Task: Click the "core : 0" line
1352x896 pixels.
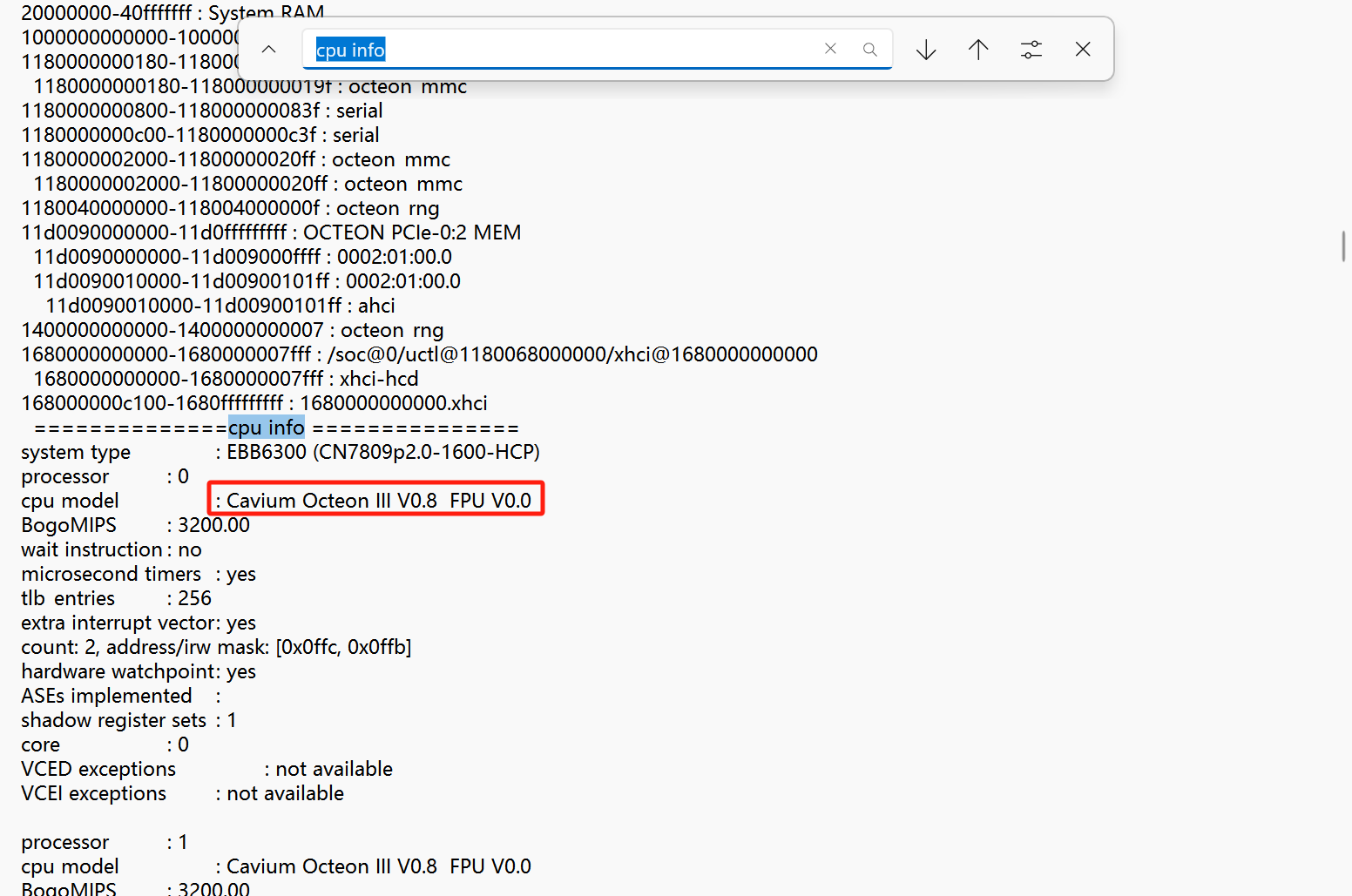Action: point(105,744)
